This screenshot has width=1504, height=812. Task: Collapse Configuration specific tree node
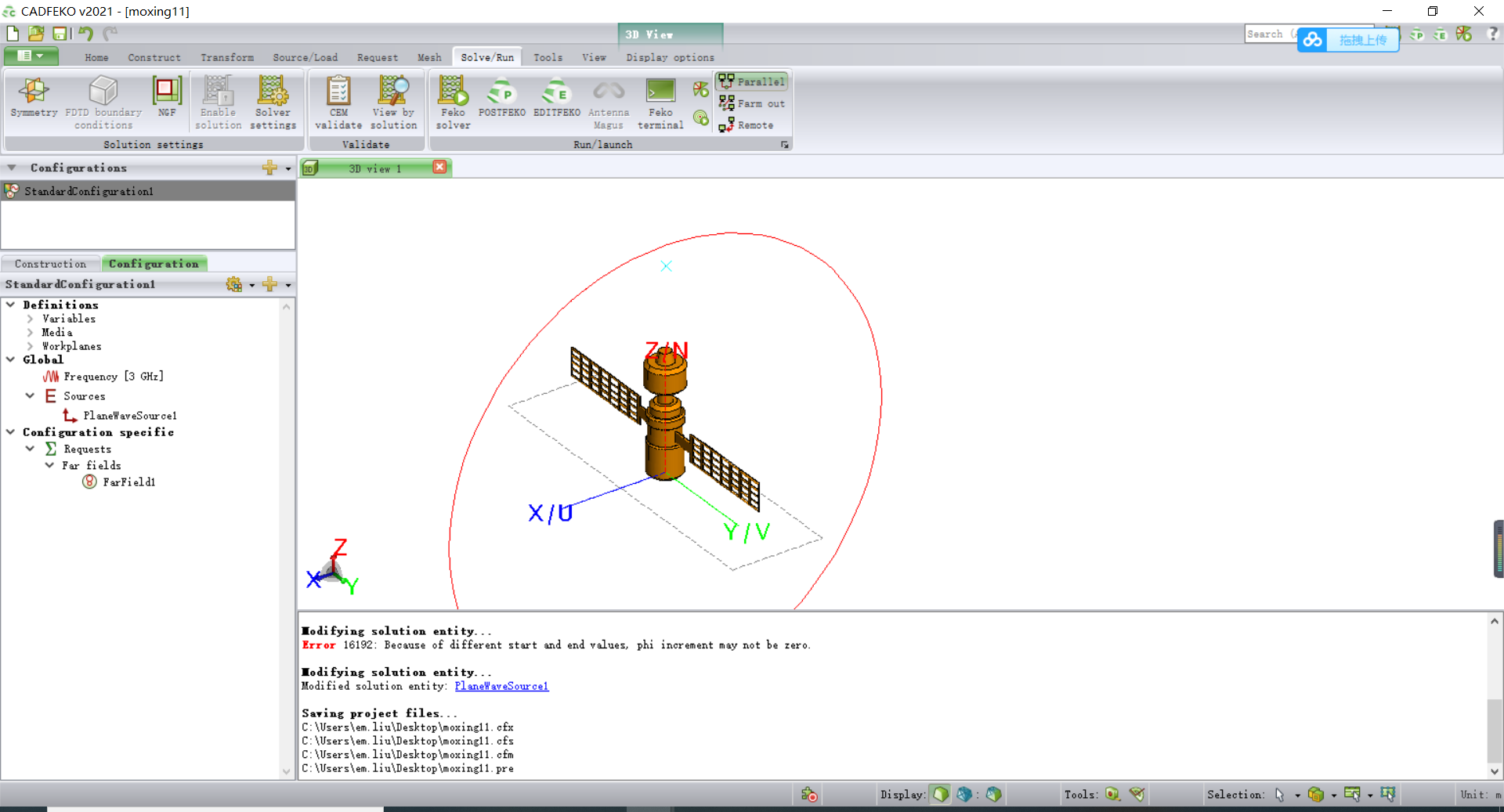pos(11,432)
